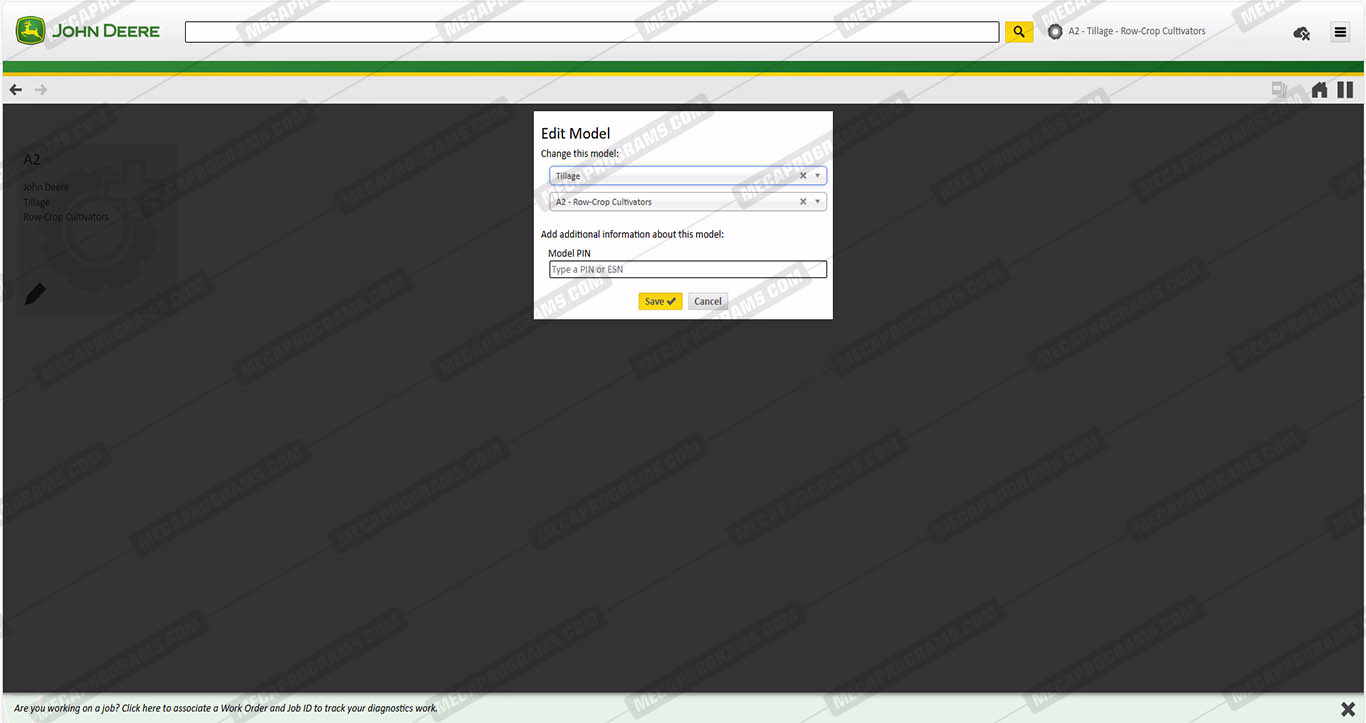Click the top search text box

point(591,32)
